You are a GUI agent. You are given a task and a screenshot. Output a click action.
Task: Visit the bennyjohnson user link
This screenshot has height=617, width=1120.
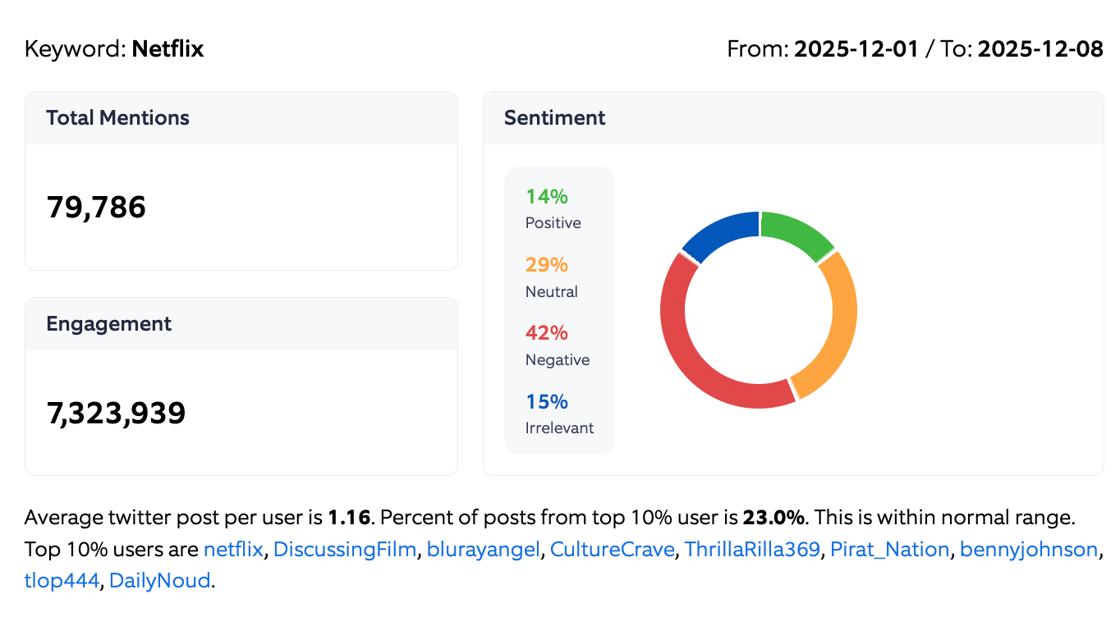[1028, 549]
